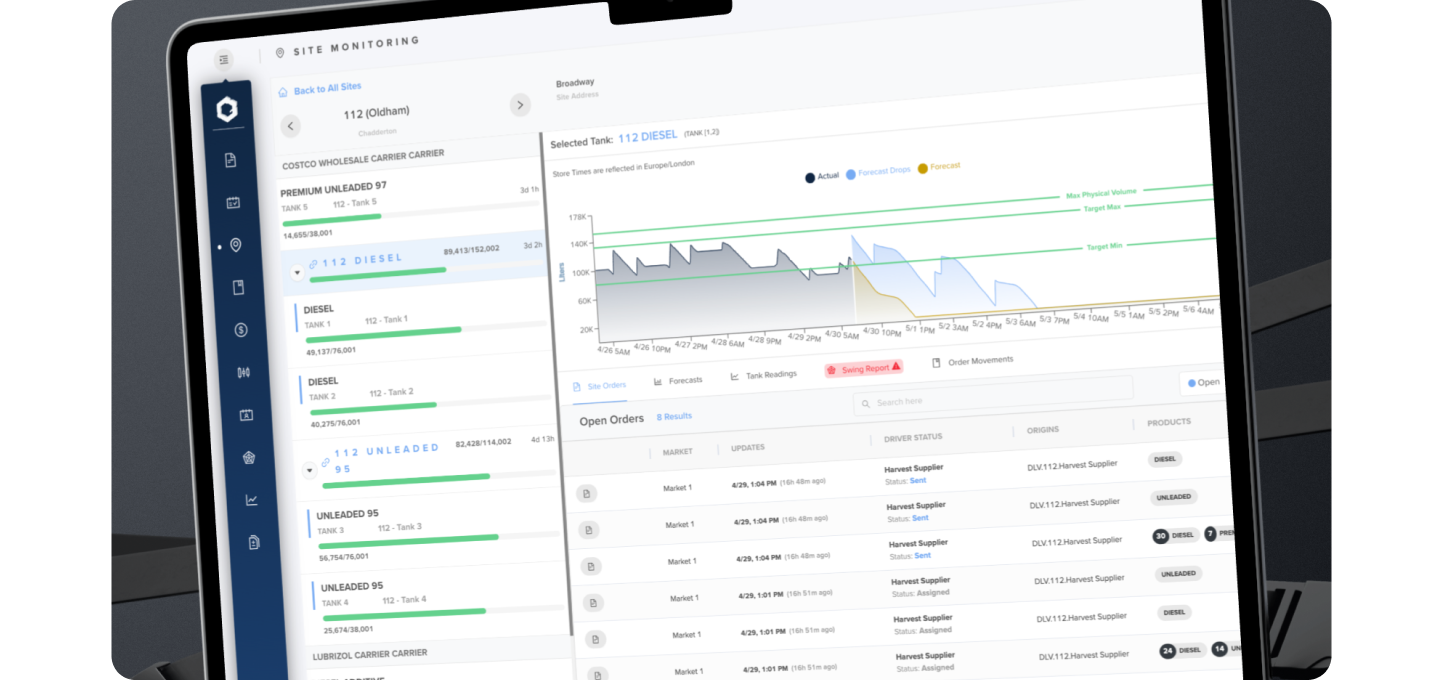Screen dimensions: 1444x680
Task: Go to next site with right chevron
Action: pos(519,105)
